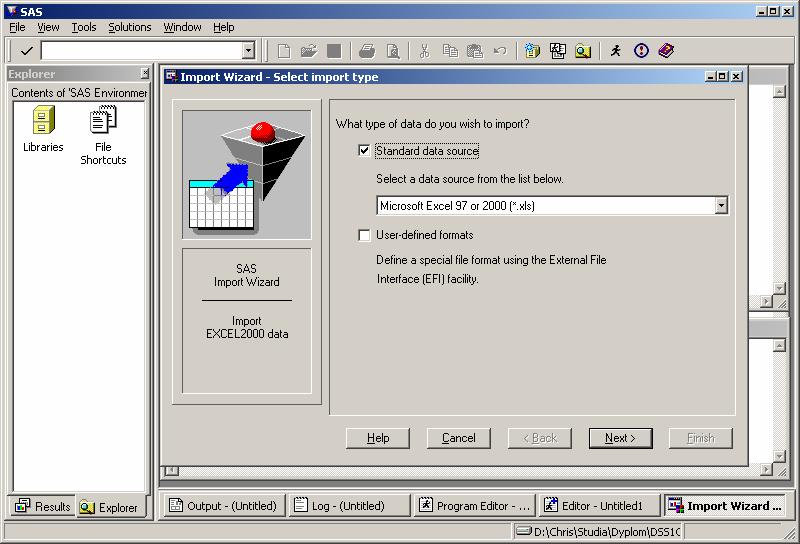This screenshot has height=544, width=800.
Task: Click the 'Contents of SAS Environment' header
Action: 79,93
